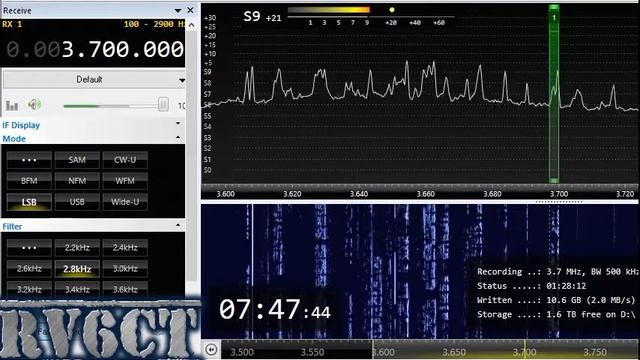The image size is (640, 360).
Task: Select SAM demodulation mode
Action: pyautogui.click(x=77, y=160)
